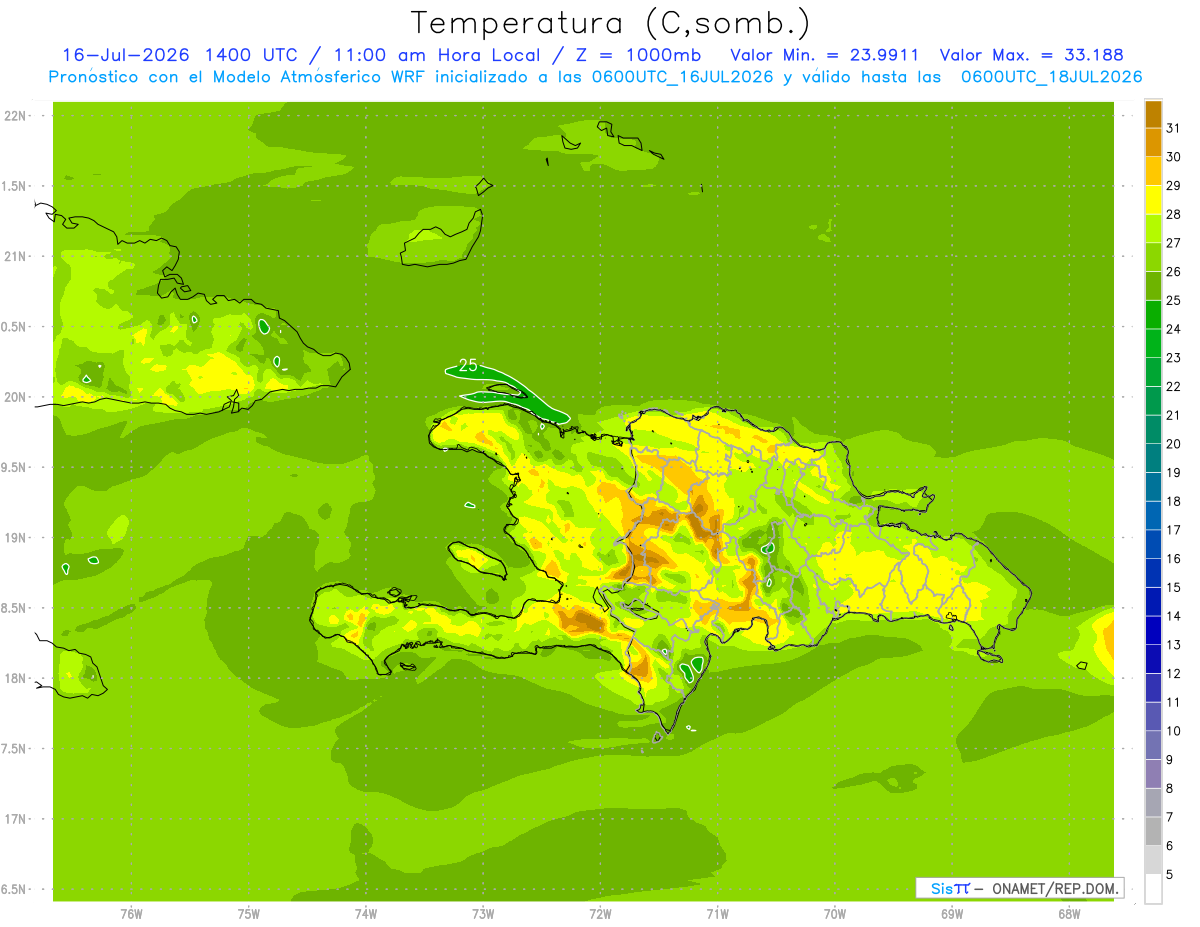Click the valid-until time "0600UTC_18JUL2026"
Image resolution: width=1200 pixels, height=927 pixels.
[x=1051, y=77]
